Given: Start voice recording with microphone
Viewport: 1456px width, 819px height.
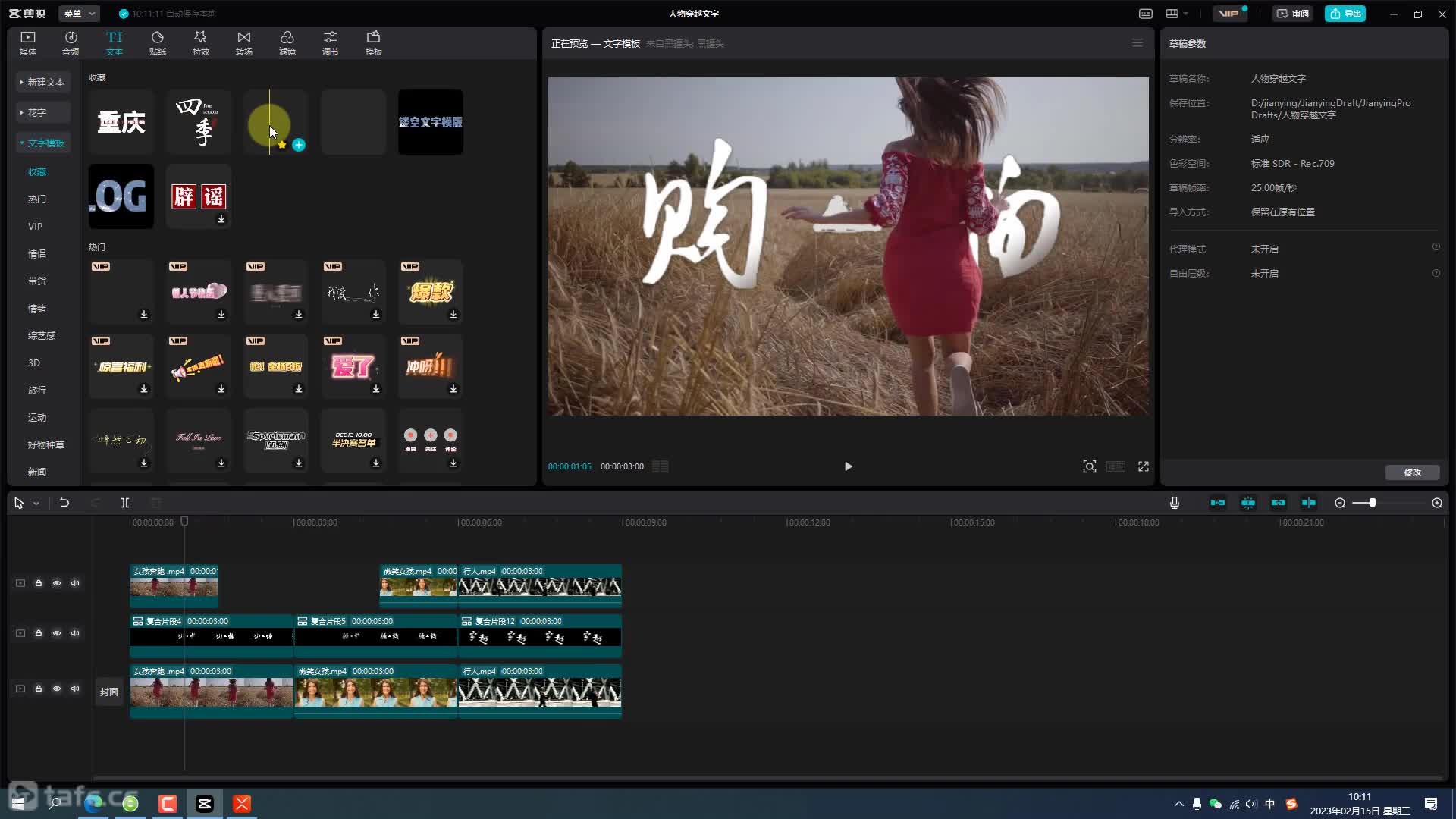Looking at the screenshot, I should 1175,503.
